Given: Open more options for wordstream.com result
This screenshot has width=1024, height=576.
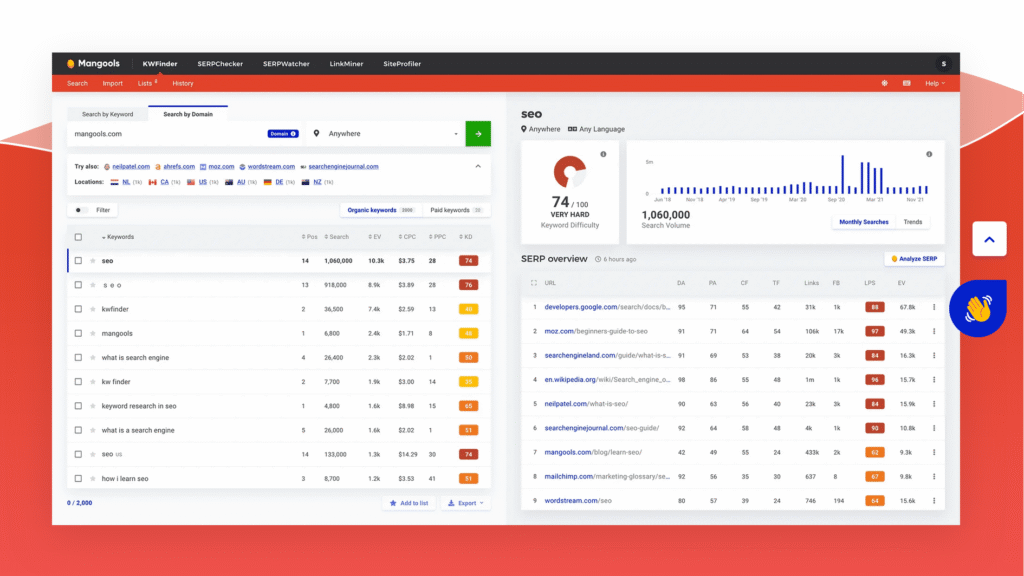Looking at the screenshot, I should pyautogui.click(x=934, y=501).
